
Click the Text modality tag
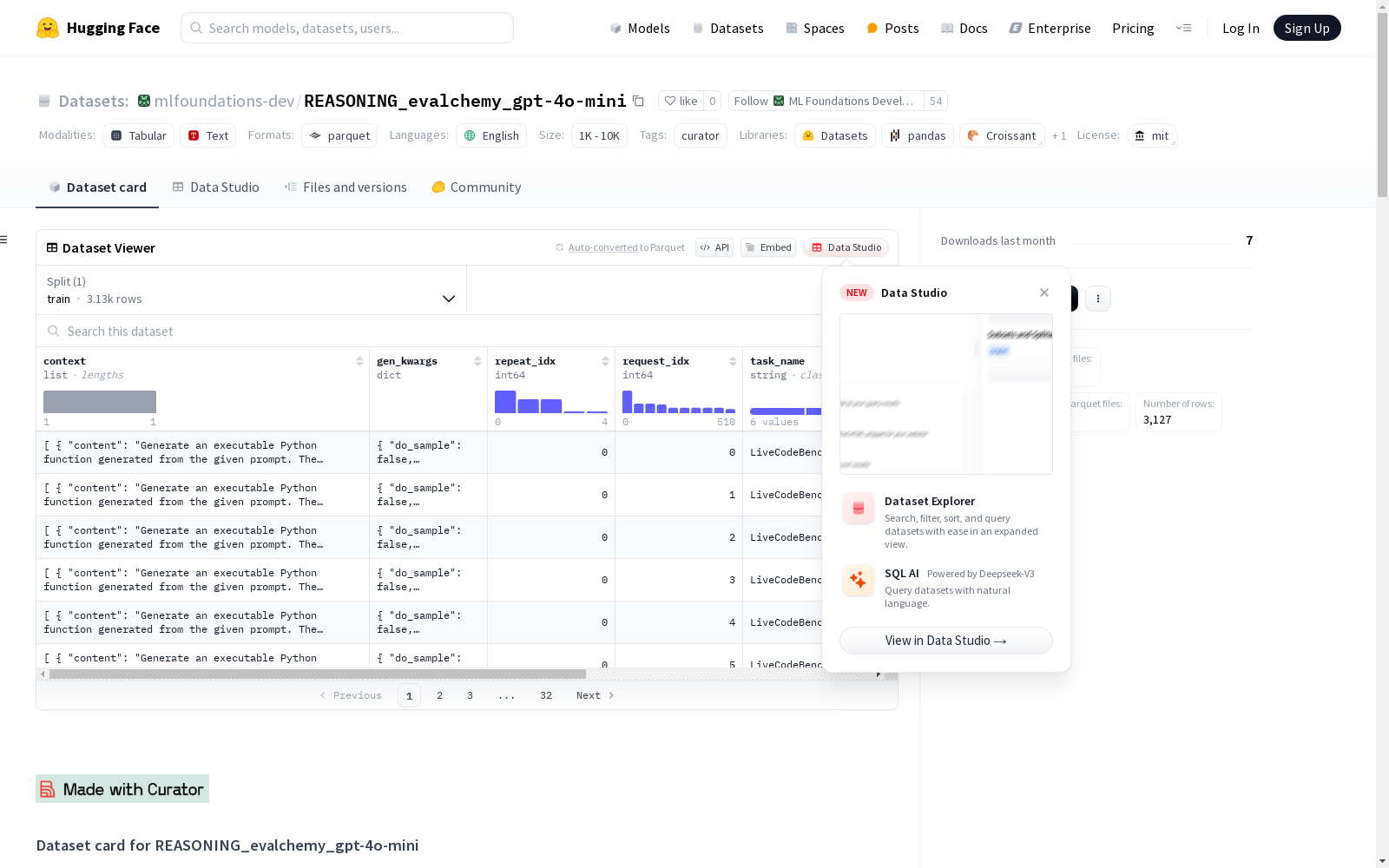coord(208,135)
